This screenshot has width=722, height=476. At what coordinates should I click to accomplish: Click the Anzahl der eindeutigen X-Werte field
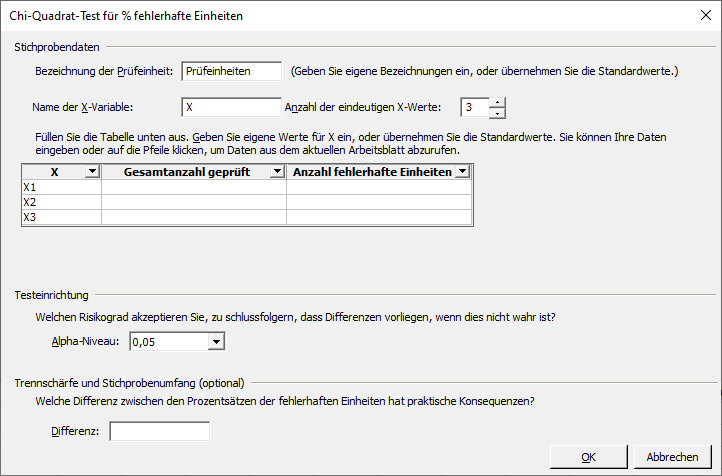pos(475,108)
